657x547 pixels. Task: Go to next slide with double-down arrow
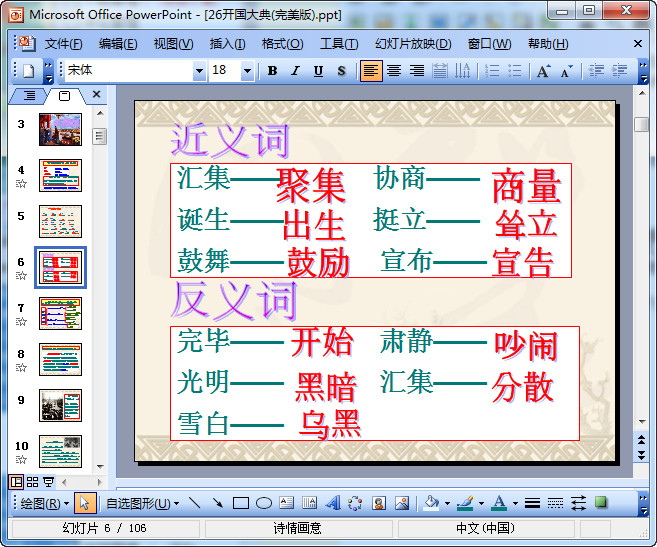pyautogui.click(x=641, y=455)
